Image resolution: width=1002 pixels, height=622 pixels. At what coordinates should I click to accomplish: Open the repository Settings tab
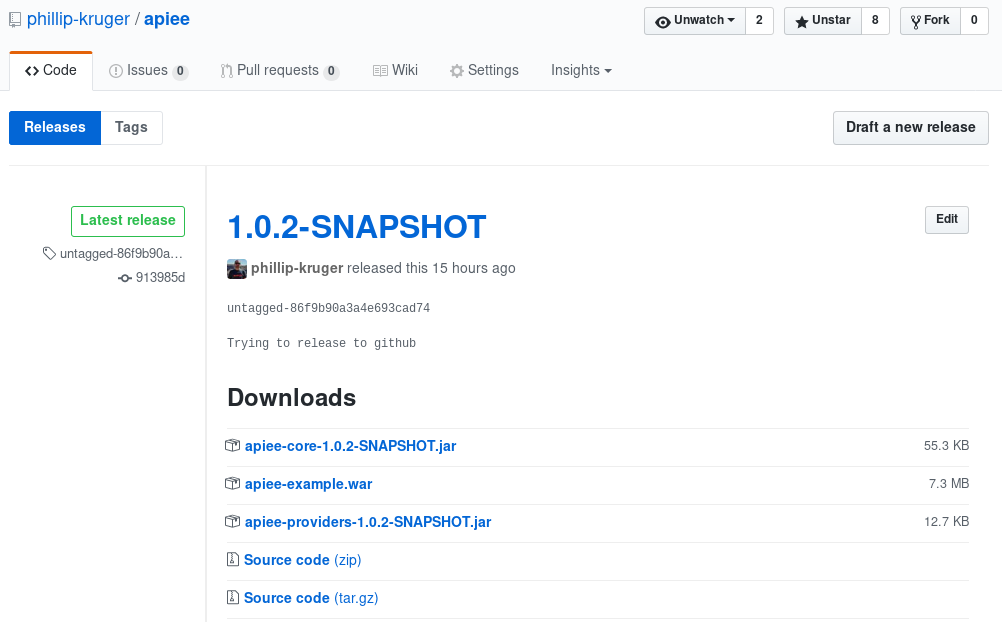(484, 70)
